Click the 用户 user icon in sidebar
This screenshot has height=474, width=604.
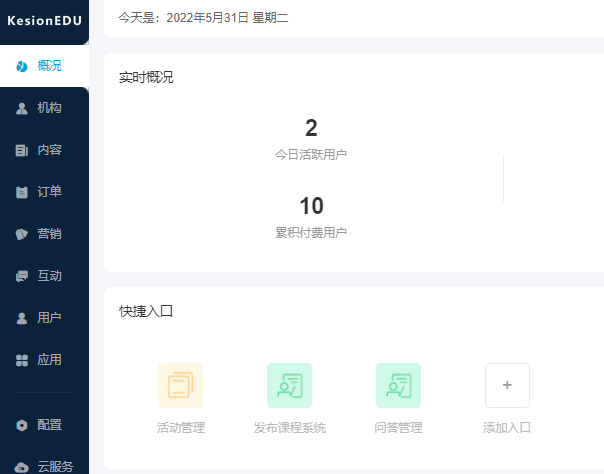[22, 318]
